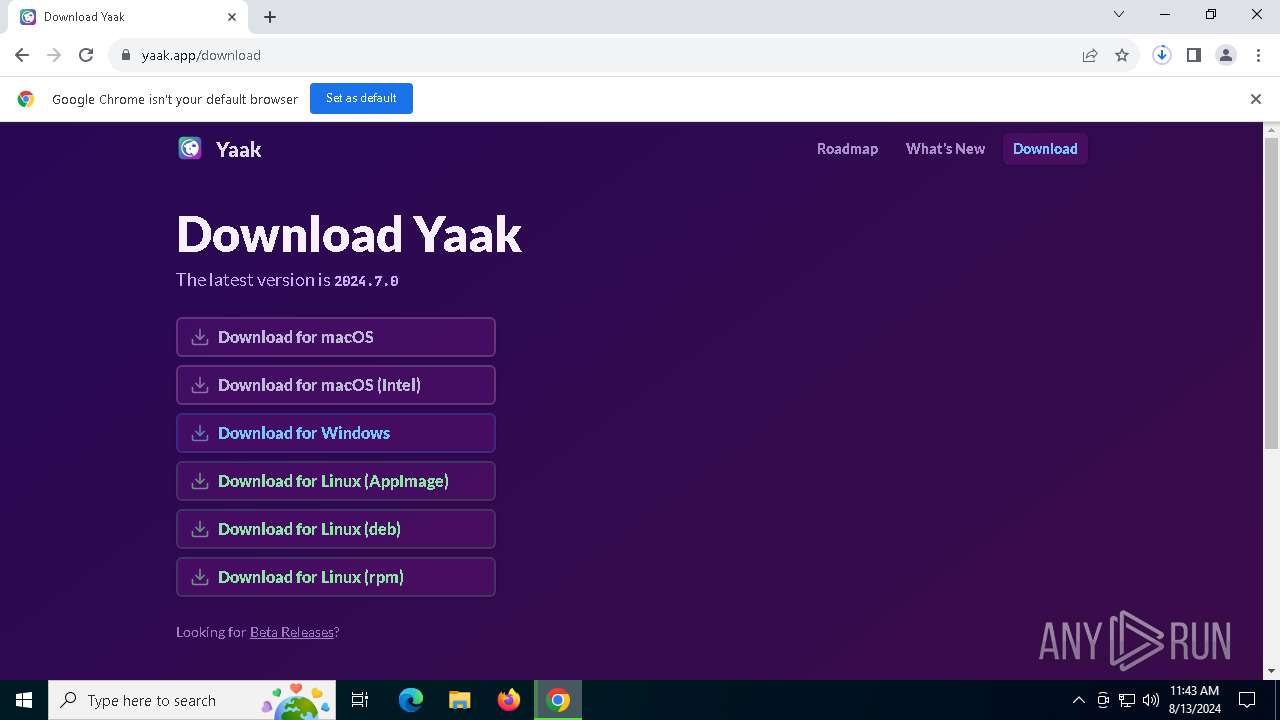Download Yaak for macOS (Intel)
Viewport: 1280px width, 720px height.
coord(336,385)
